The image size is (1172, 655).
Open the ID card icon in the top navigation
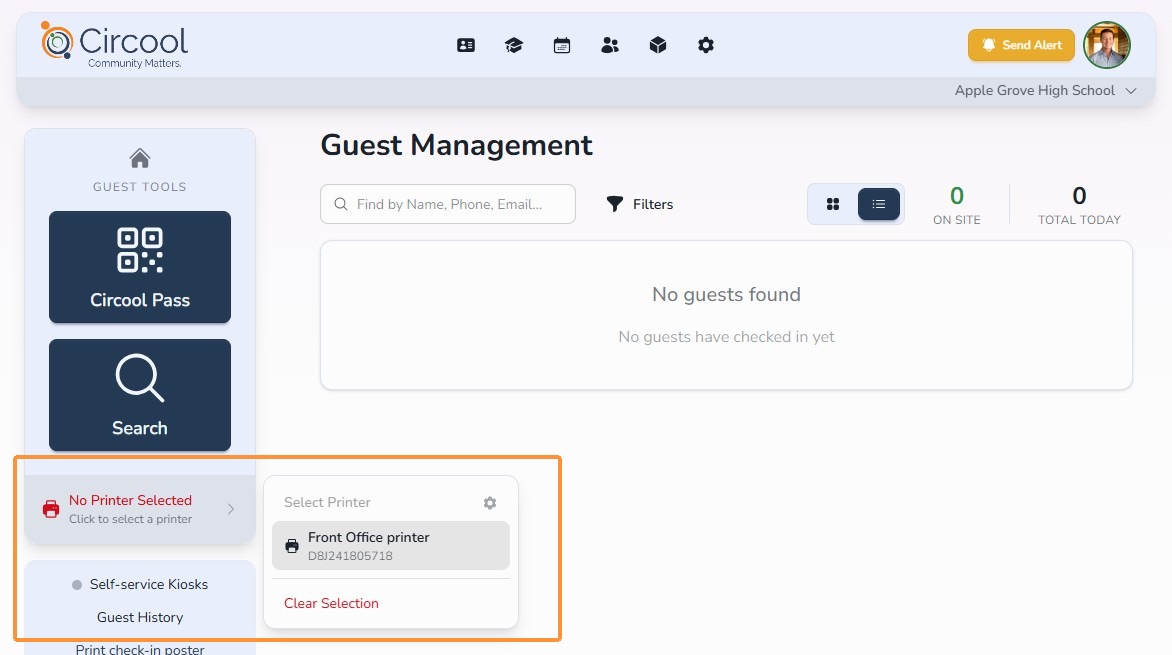click(x=466, y=46)
